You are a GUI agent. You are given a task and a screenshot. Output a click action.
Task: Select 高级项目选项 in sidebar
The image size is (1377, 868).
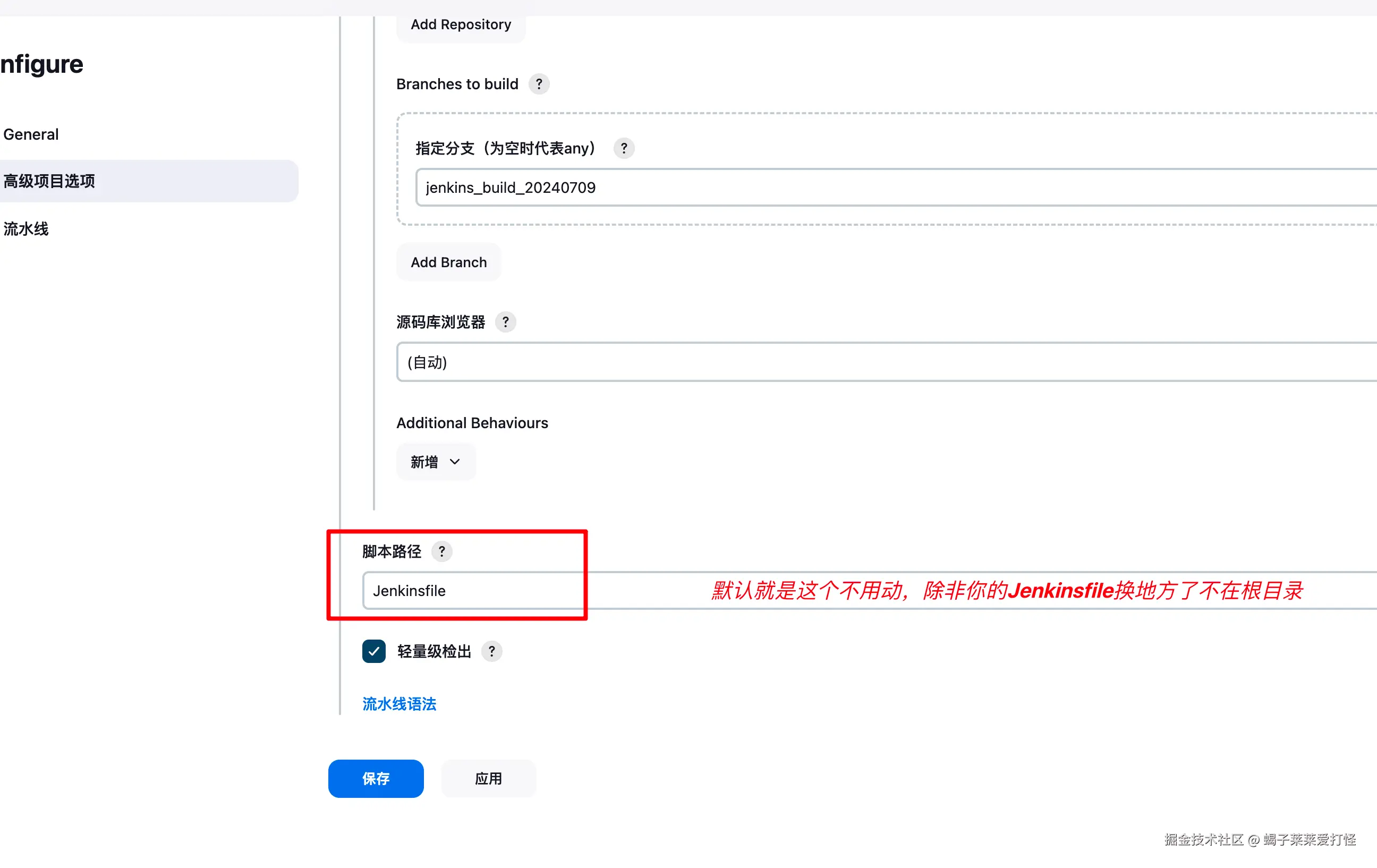point(49,181)
